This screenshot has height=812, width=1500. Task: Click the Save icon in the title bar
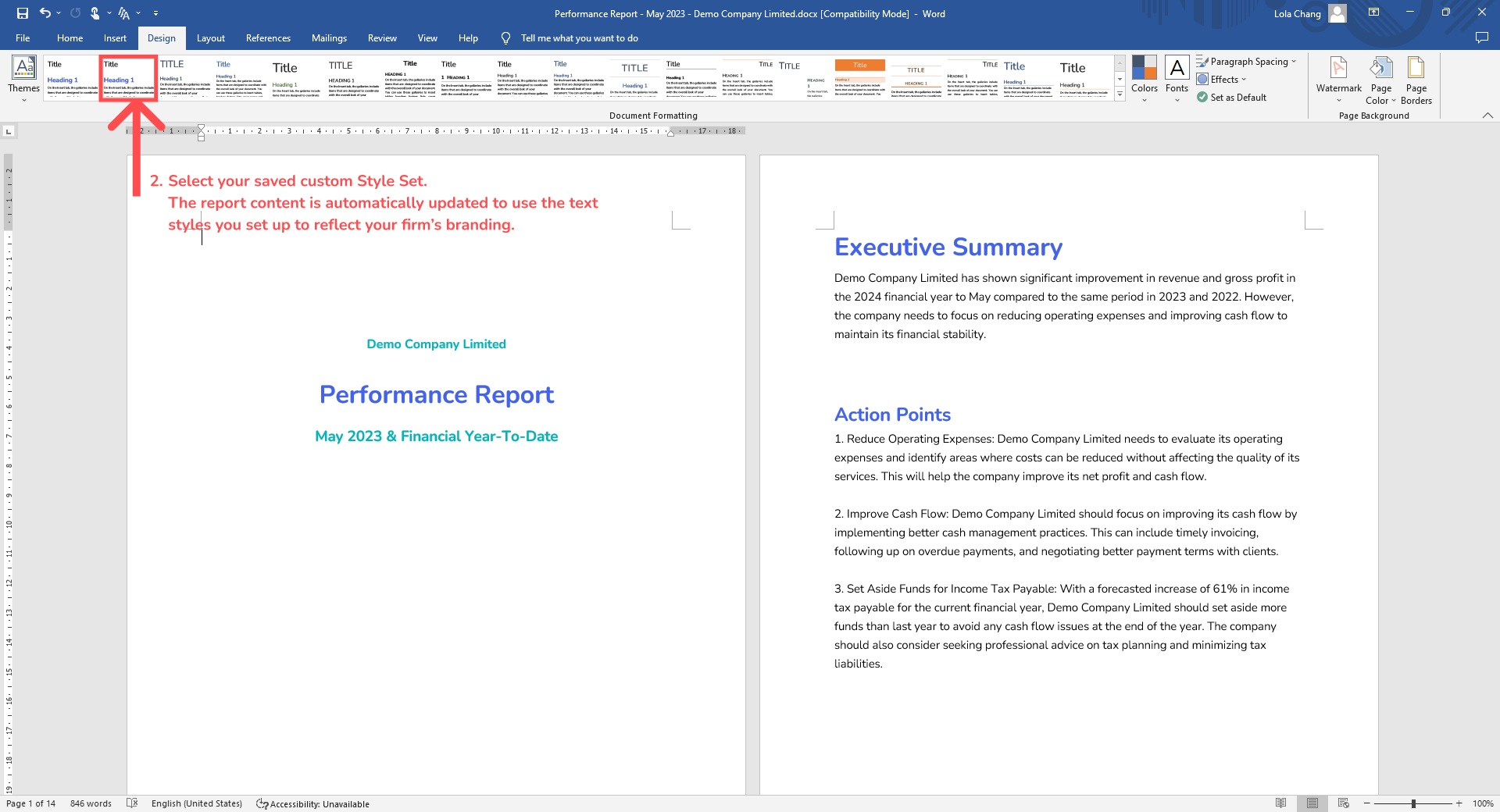click(x=22, y=13)
